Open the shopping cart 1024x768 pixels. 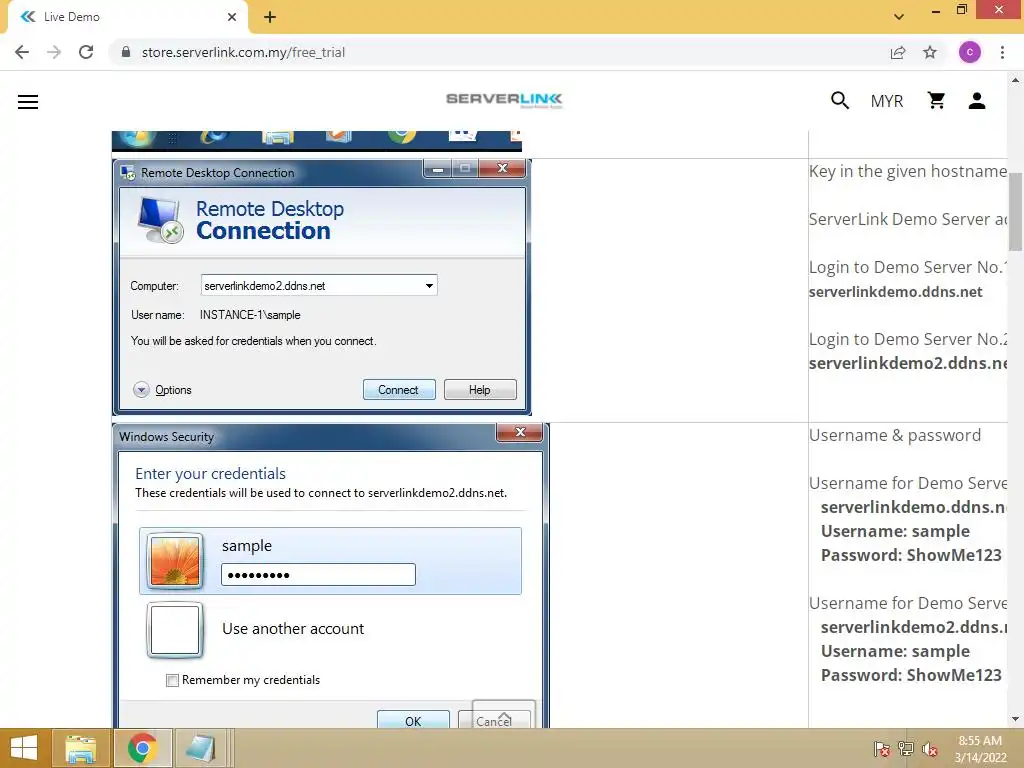coord(936,101)
